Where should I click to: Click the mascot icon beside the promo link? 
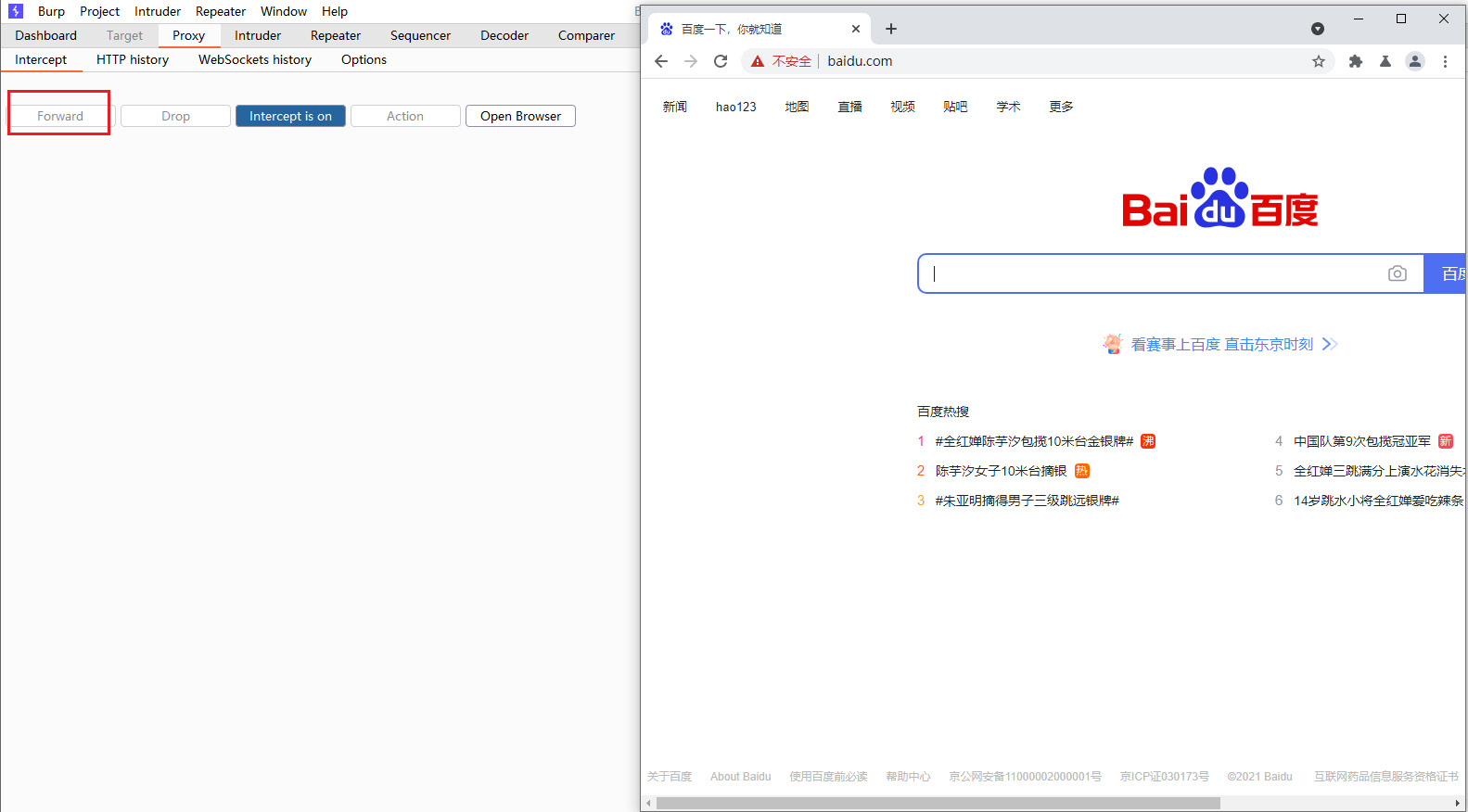1113,344
